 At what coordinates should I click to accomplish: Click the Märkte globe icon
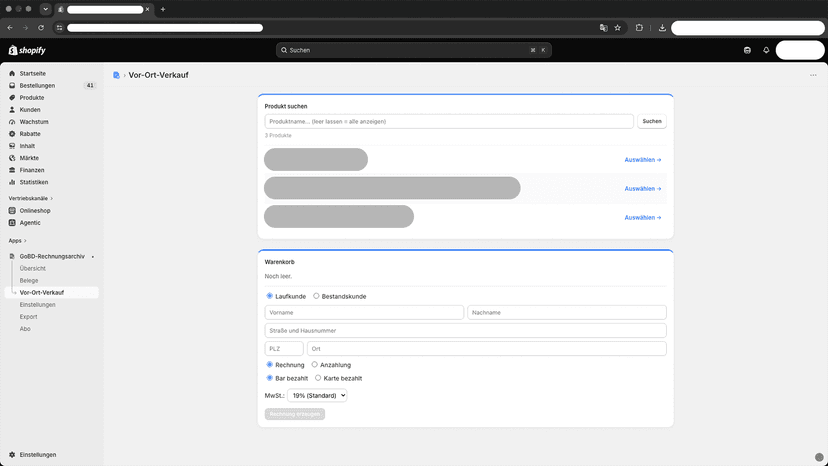click(x=12, y=158)
